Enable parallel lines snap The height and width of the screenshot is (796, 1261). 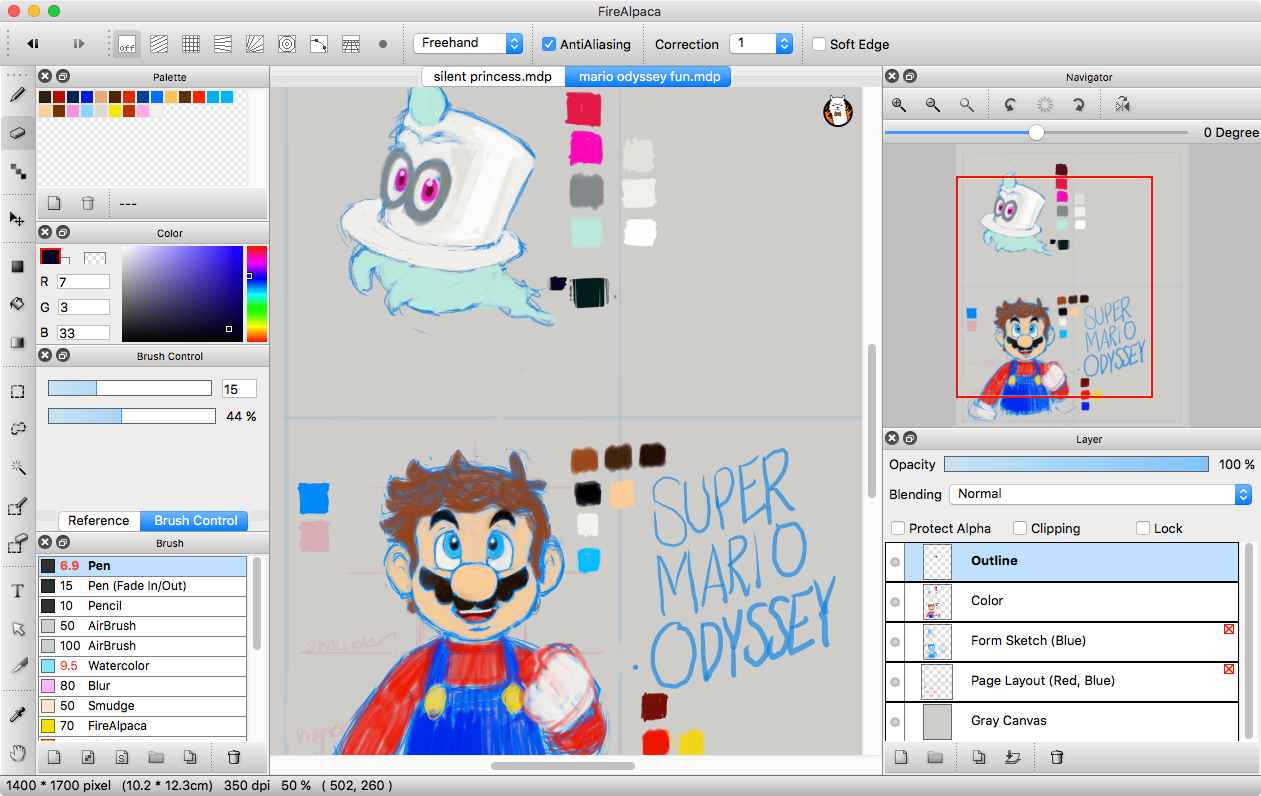click(159, 44)
